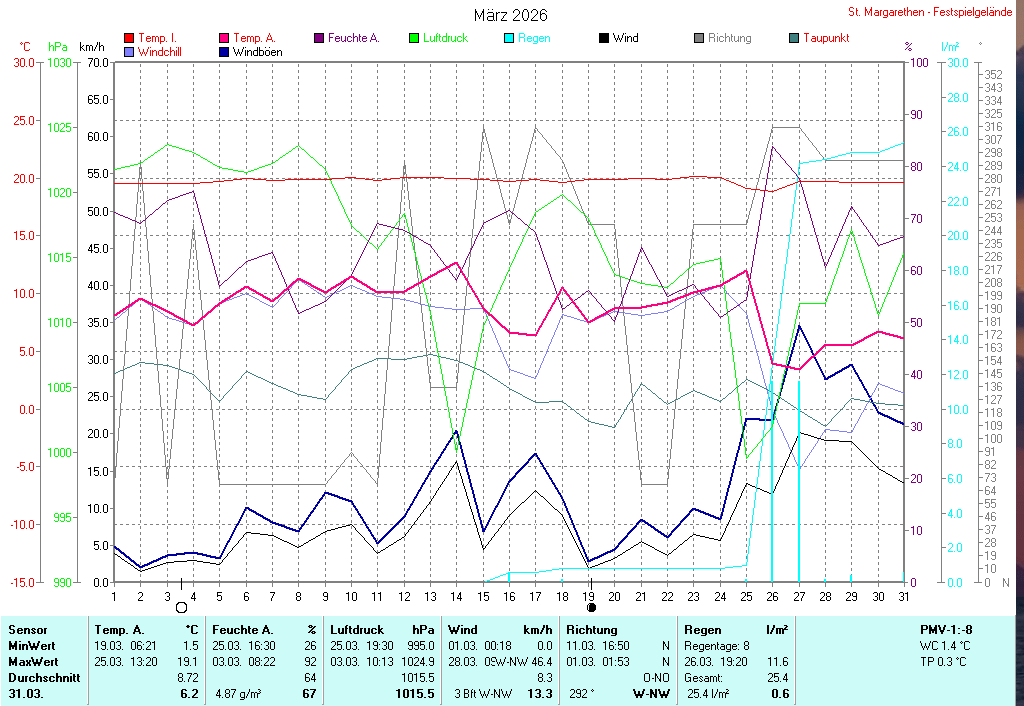Click the purple Feuchte A. legend swatch

(x=319, y=38)
